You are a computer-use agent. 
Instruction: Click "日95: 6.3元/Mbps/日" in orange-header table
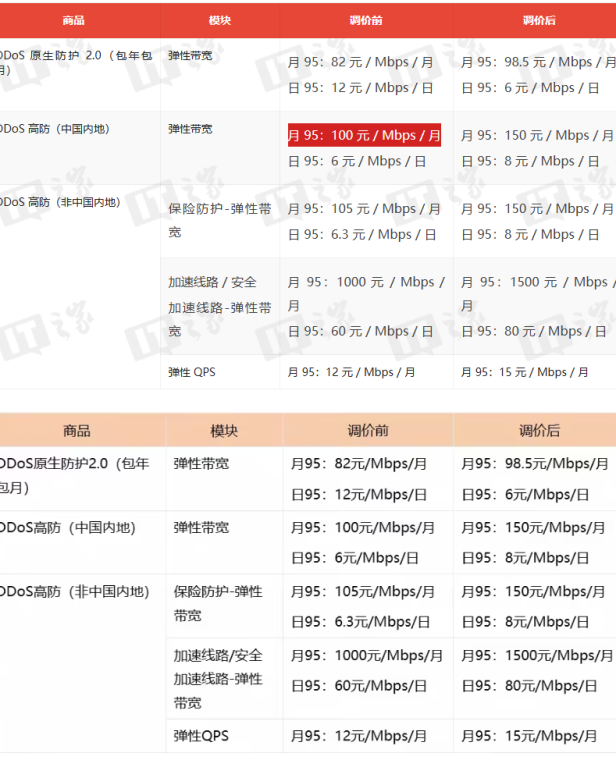(x=360, y=622)
